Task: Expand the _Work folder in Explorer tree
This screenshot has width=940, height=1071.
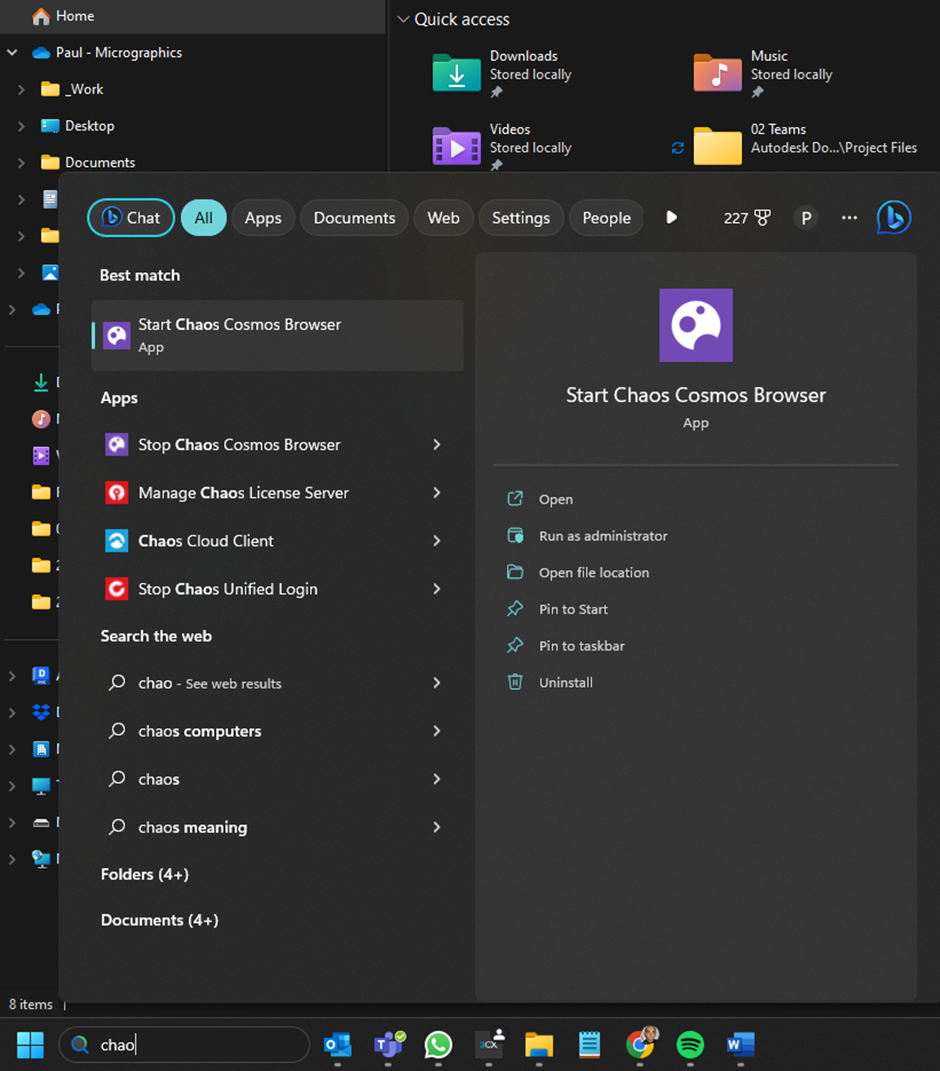Action: (x=21, y=89)
